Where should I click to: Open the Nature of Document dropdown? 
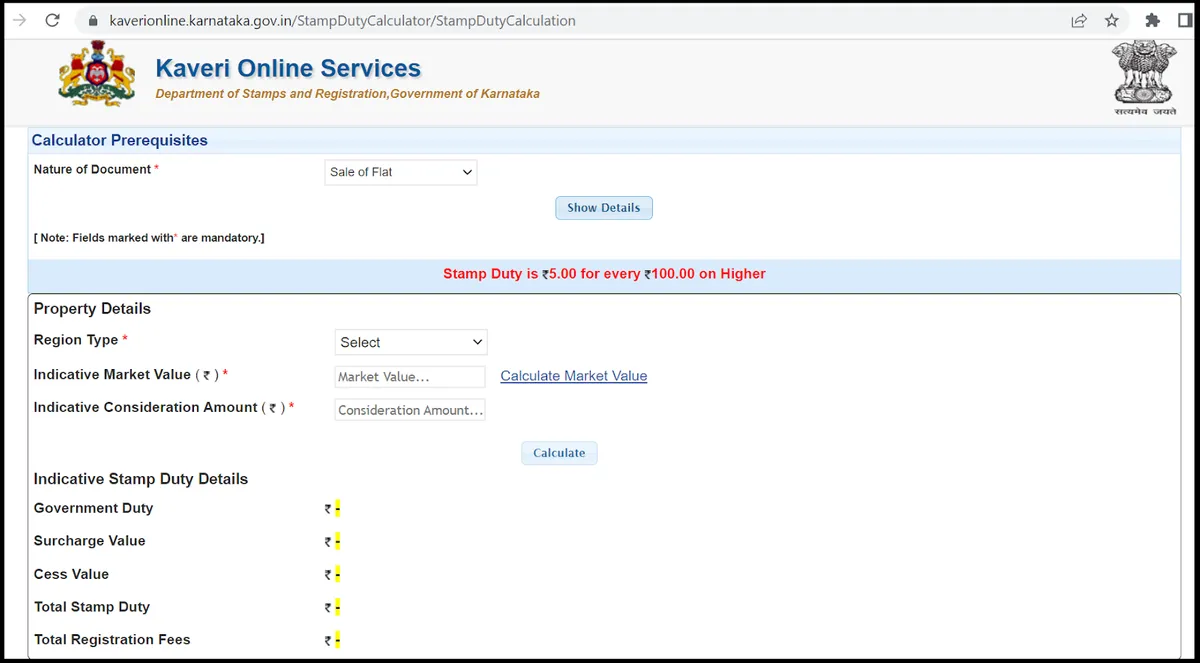pyautogui.click(x=401, y=172)
